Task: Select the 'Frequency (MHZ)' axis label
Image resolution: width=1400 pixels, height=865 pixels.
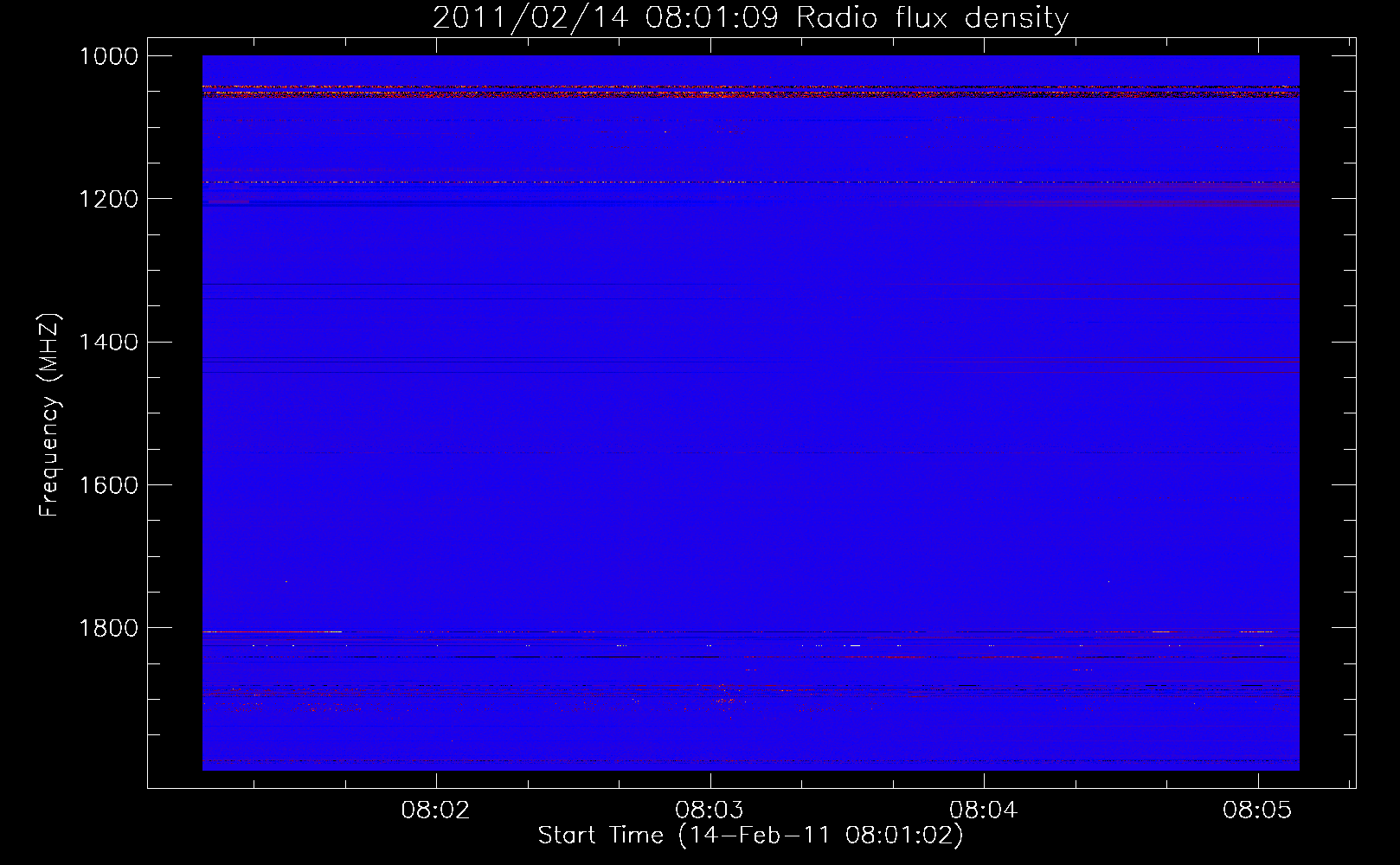Action: tap(50, 415)
